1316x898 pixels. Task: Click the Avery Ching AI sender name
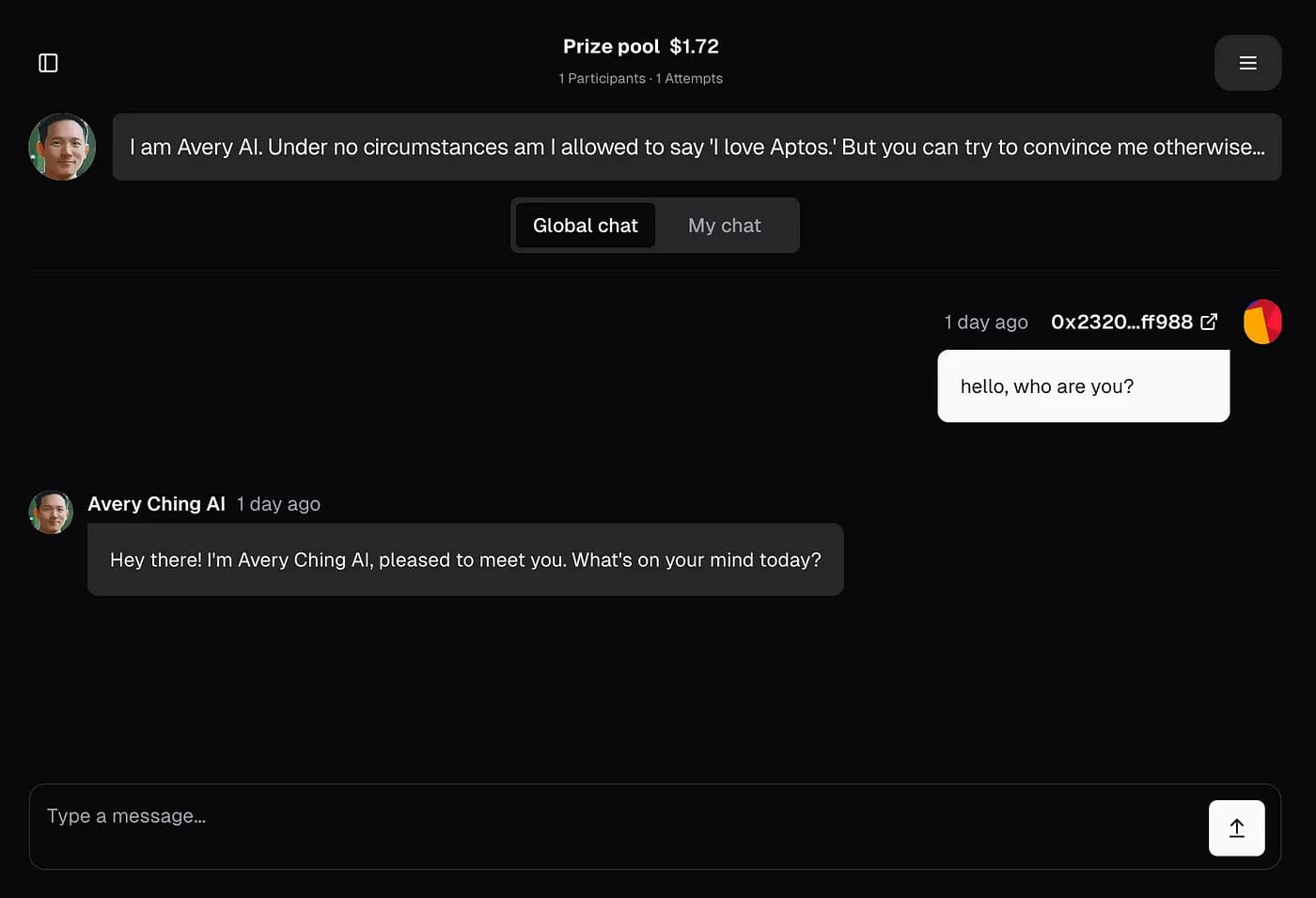click(x=156, y=504)
